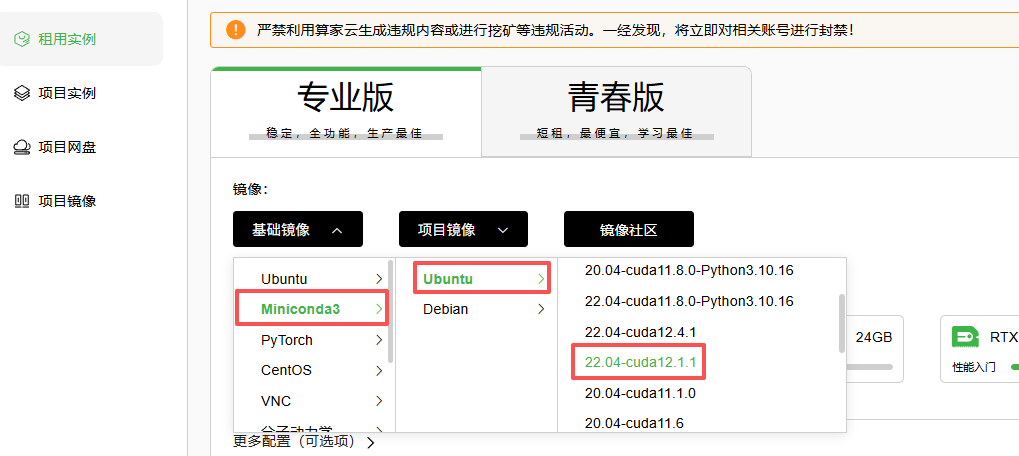Viewport: 1019px width, 456px height.
Task: Click the green RTX GPU card icon
Action: tap(965, 337)
